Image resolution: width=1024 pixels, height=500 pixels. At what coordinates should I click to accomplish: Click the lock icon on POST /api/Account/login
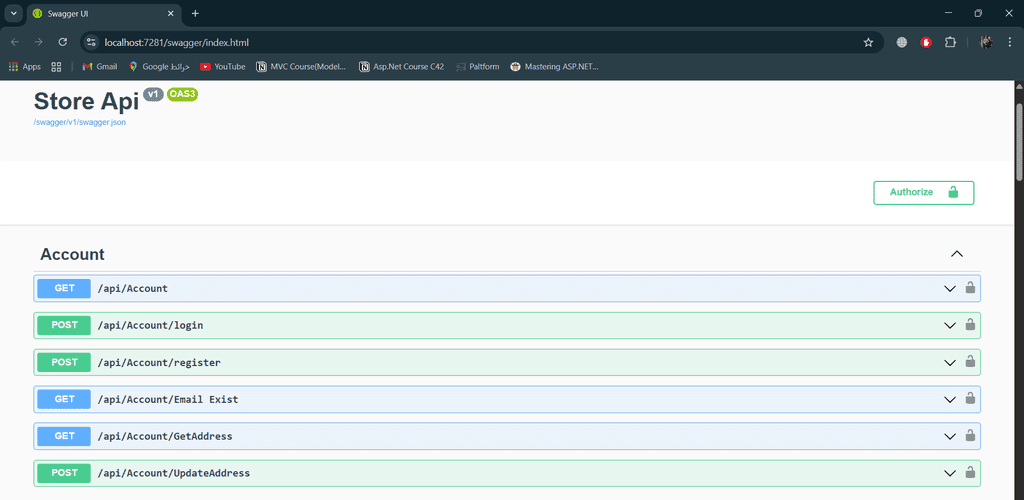(969, 325)
